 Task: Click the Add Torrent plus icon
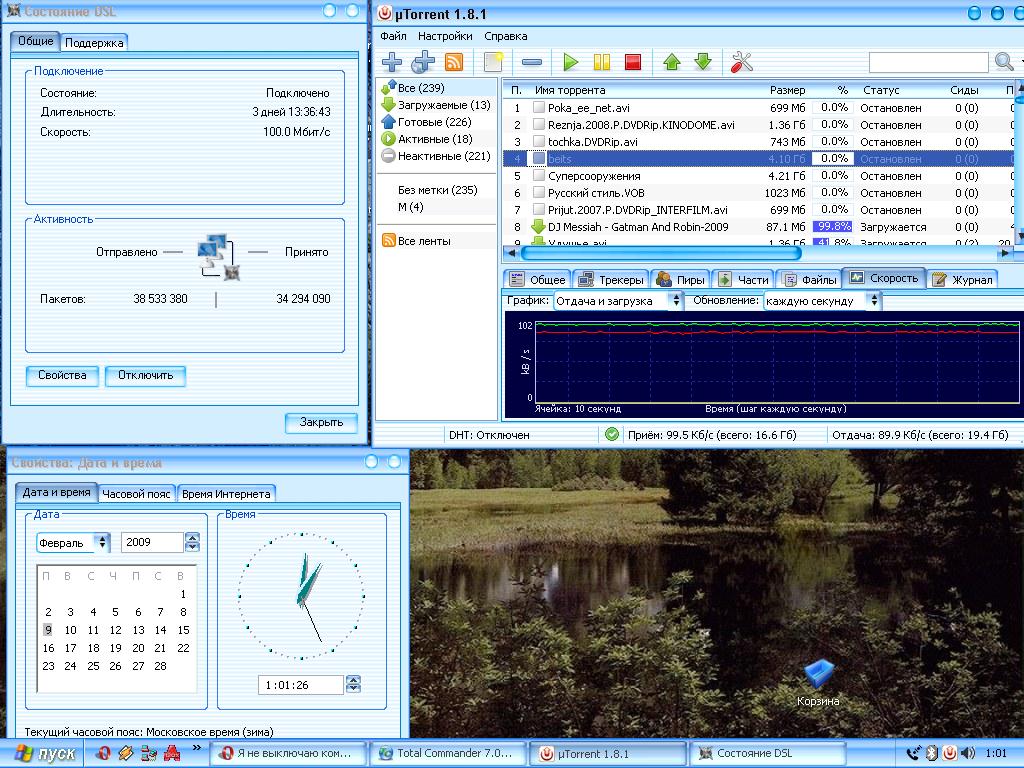(x=392, y=62)
